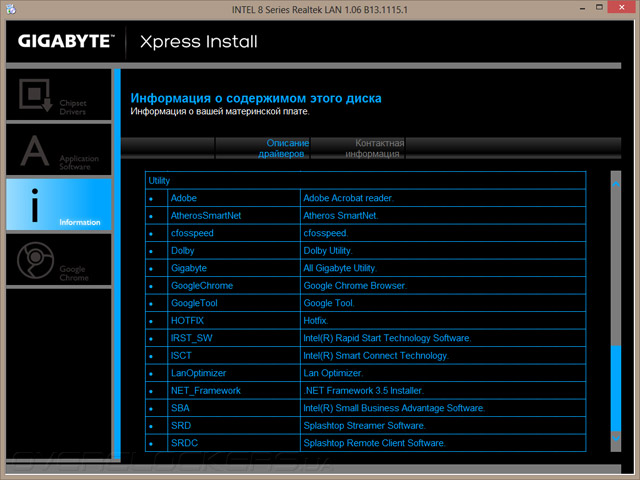Select the IRST_SW row name
640x480 pixels.
click(x=191, y=338)
